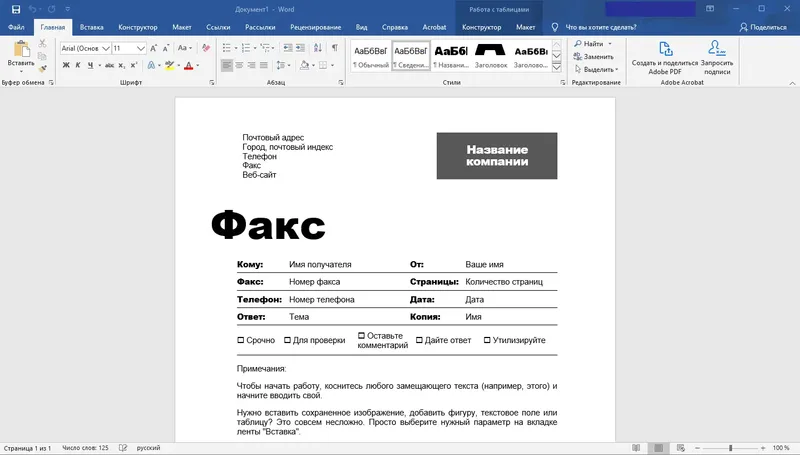The image size is (800, 455).
Task: Click the zoom slider in status bar
Action: point(730,448)
